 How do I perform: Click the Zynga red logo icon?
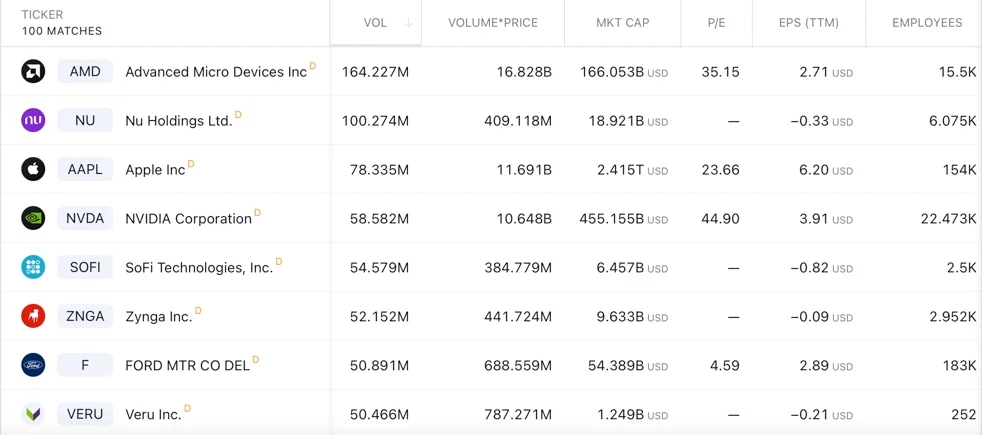pyautogui.click(x=33, y=316)
